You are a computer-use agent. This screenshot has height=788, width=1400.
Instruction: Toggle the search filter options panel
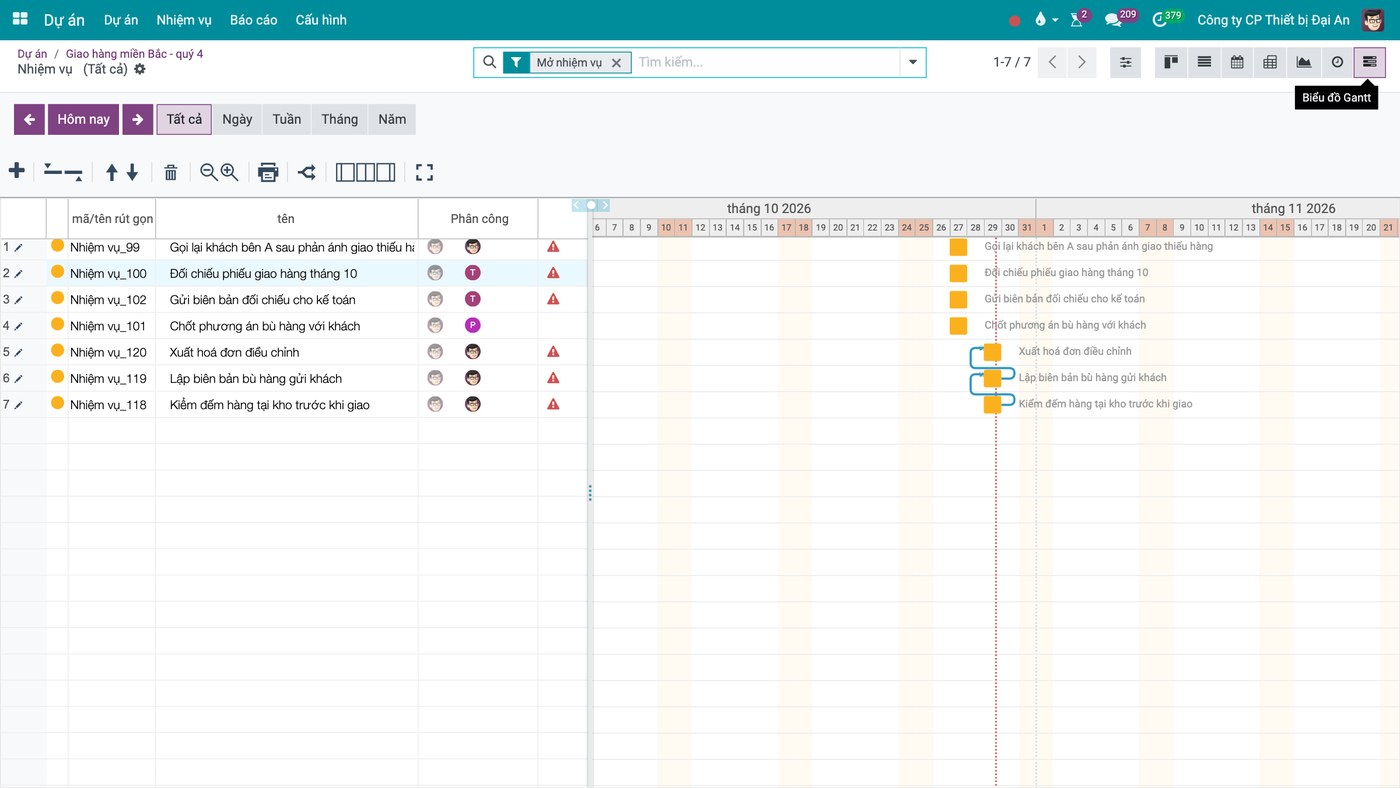[1126, 62]
